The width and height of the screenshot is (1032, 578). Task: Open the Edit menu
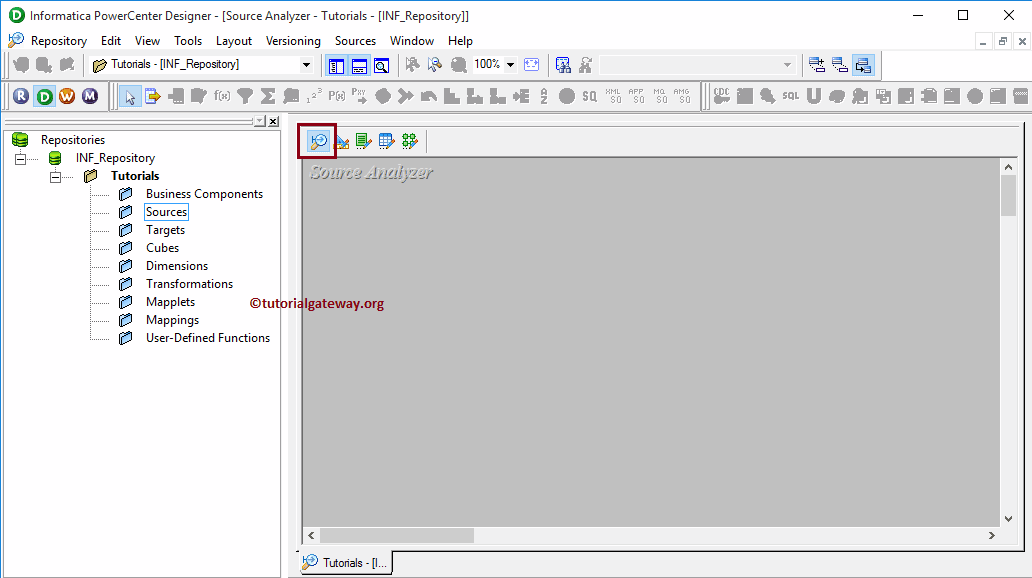click(x=111, y=41)
